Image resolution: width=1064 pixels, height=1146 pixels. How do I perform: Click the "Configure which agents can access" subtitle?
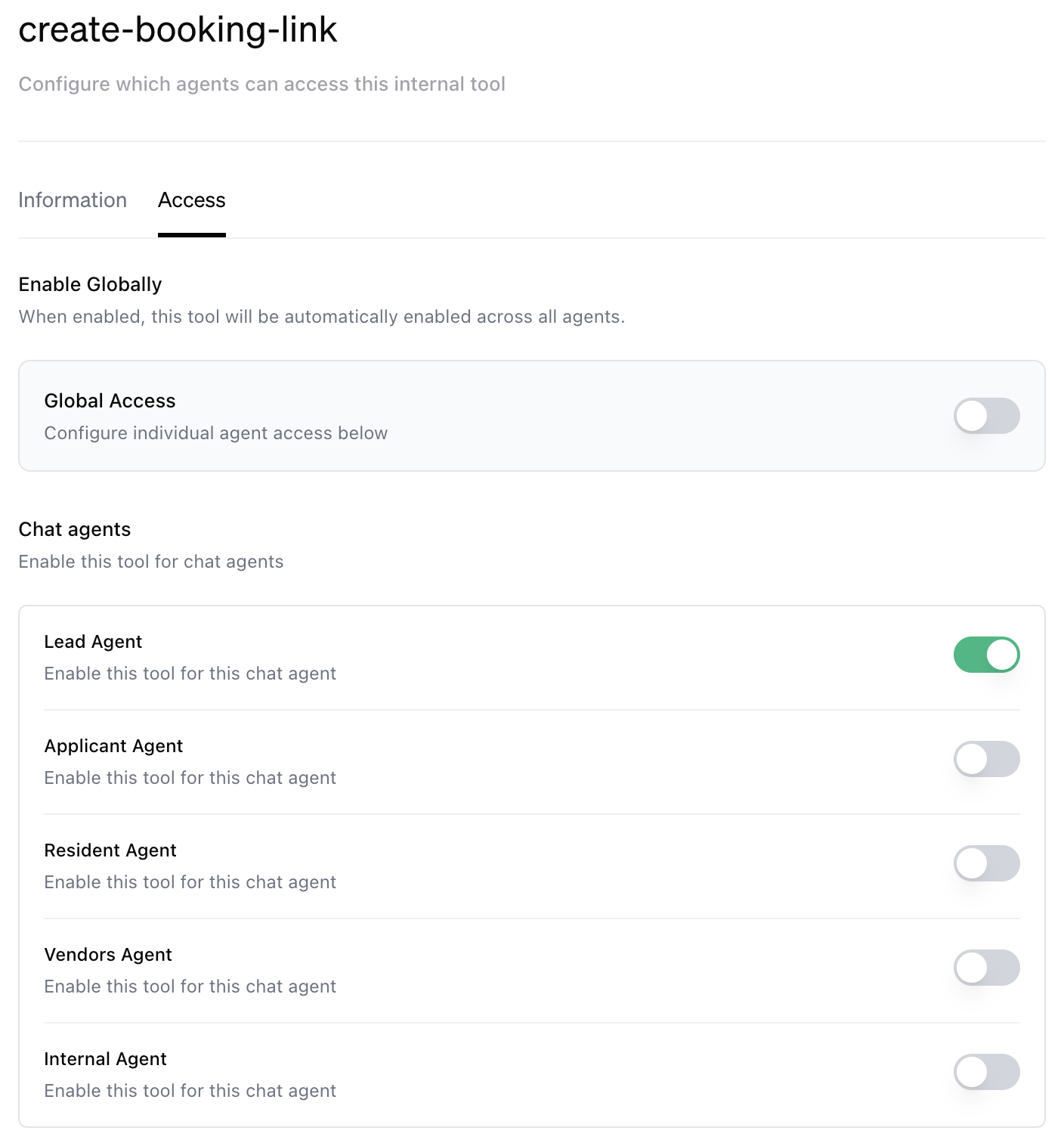[261, 84]
